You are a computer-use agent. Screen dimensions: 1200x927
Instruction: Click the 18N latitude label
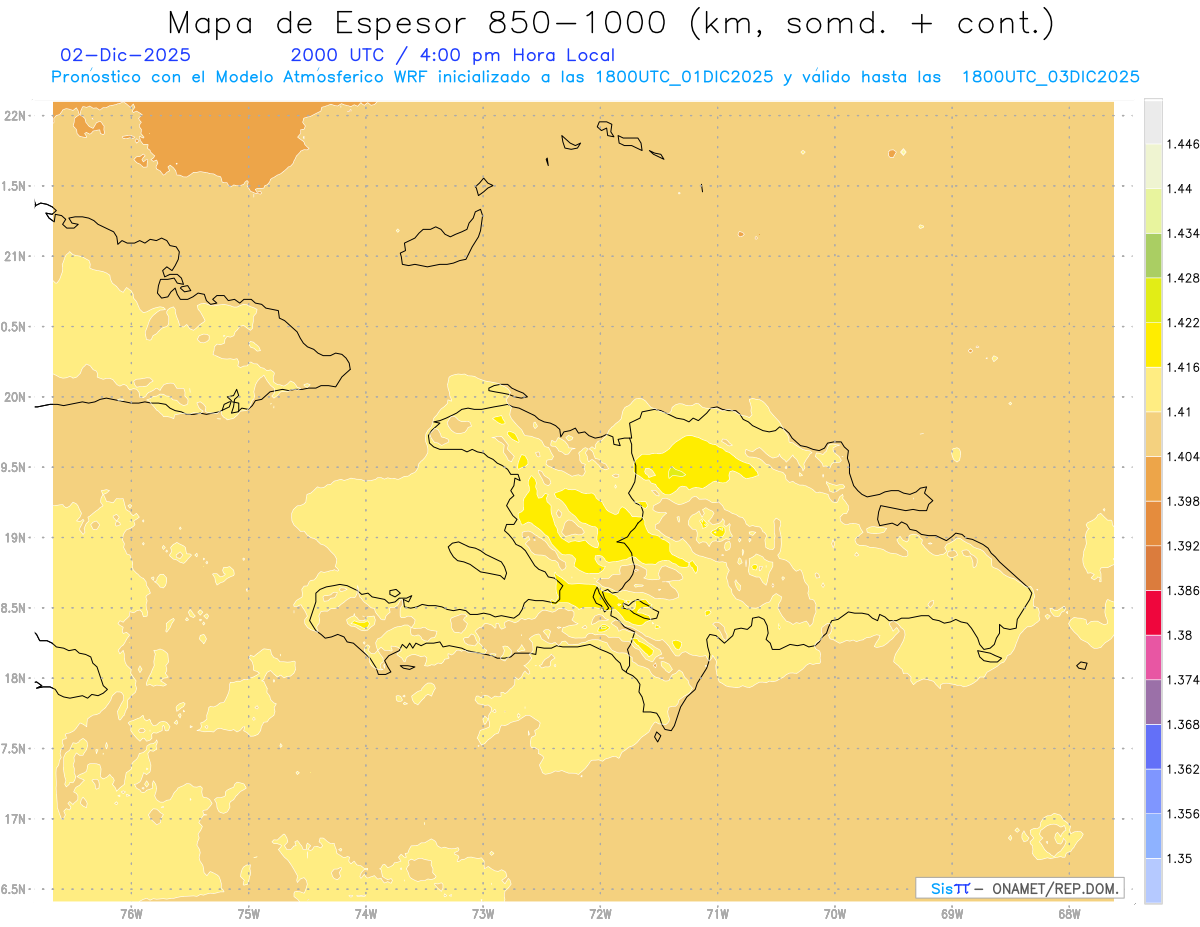(x=16, y=678)
